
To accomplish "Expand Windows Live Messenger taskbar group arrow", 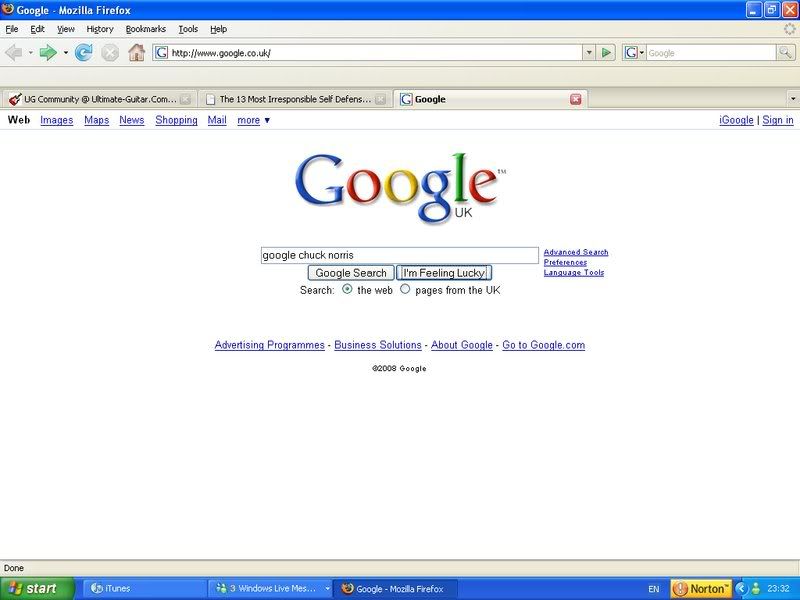I will pyautogui.click(x=327, y=588).
